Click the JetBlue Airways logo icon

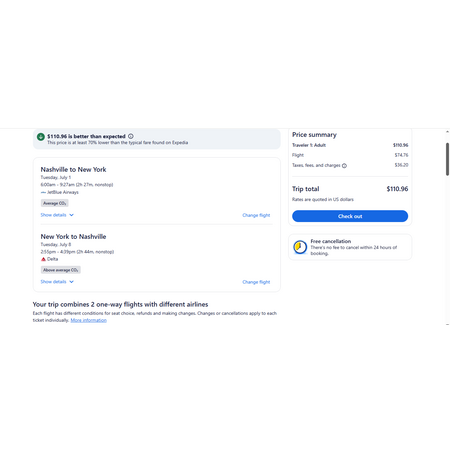(x=43, y=192)
